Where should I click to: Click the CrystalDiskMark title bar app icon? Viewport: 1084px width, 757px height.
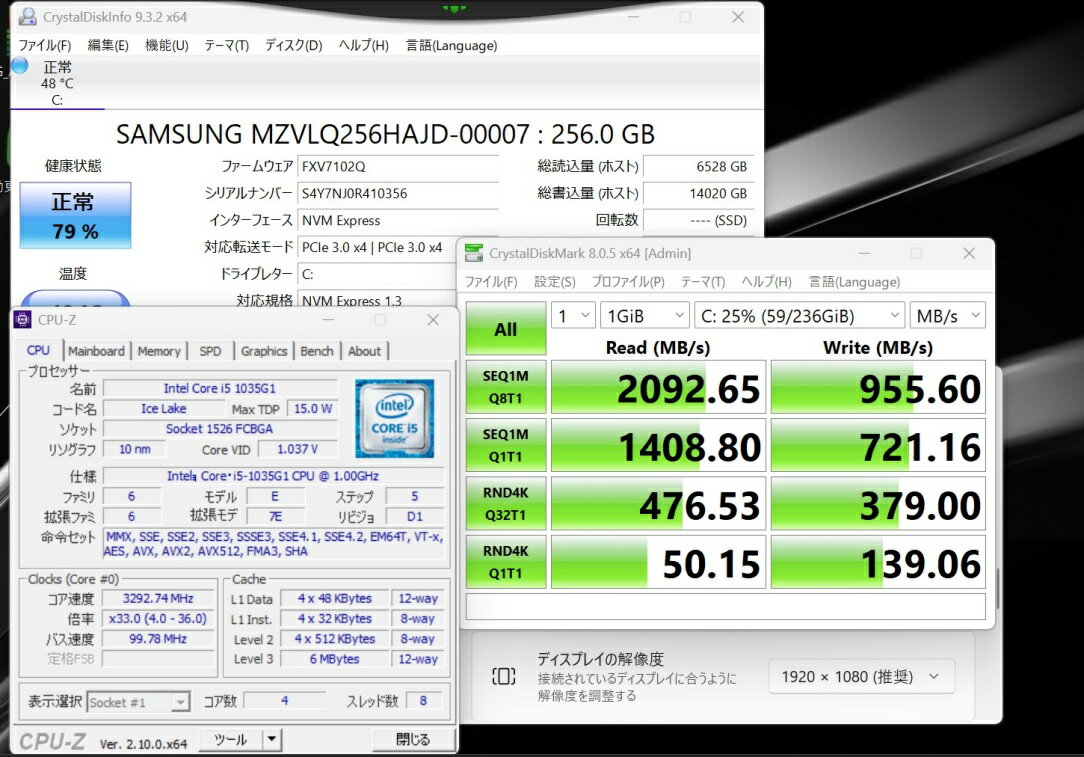474,253
